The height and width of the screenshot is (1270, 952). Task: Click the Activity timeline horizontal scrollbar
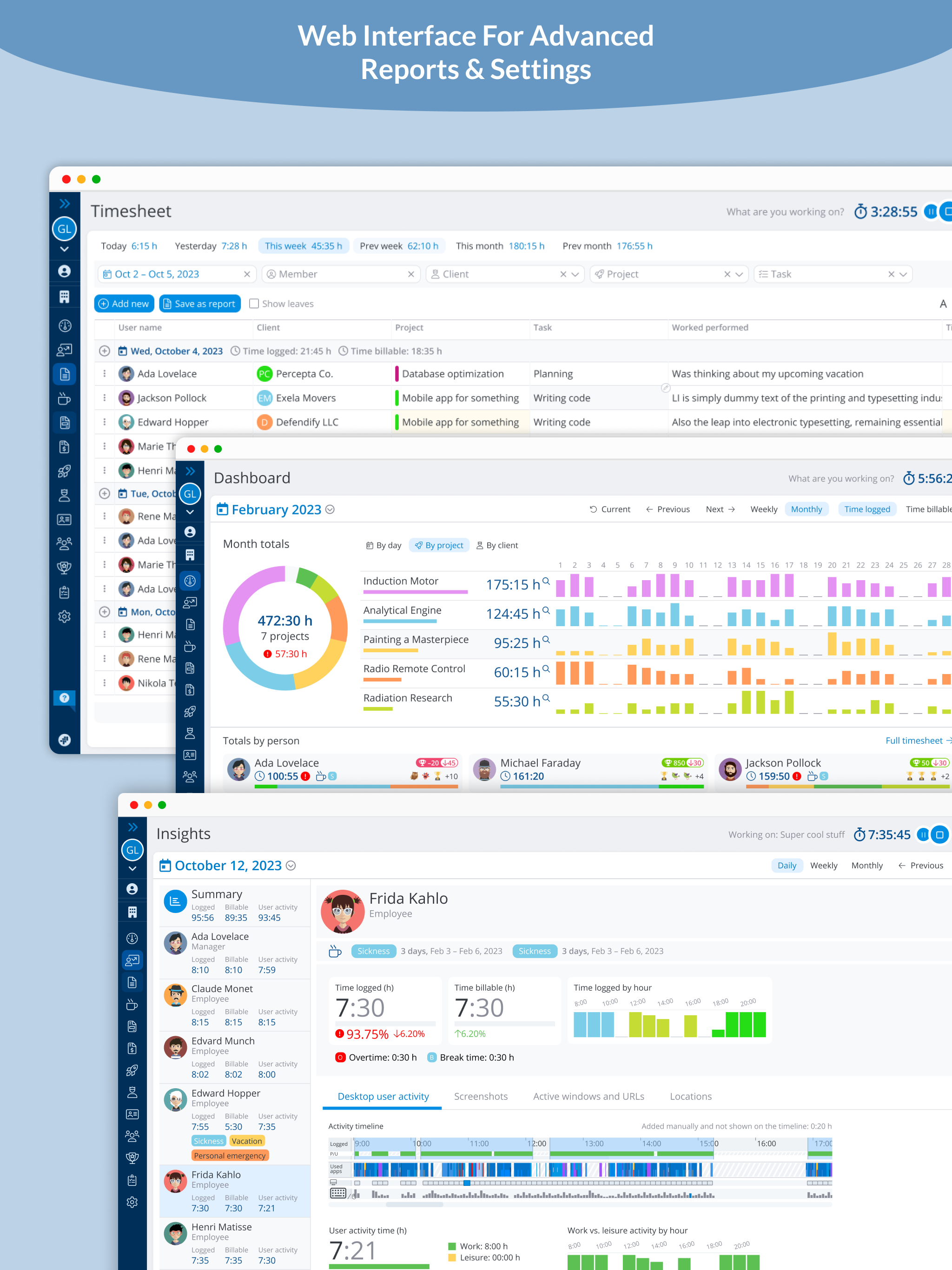(415, 1204)
